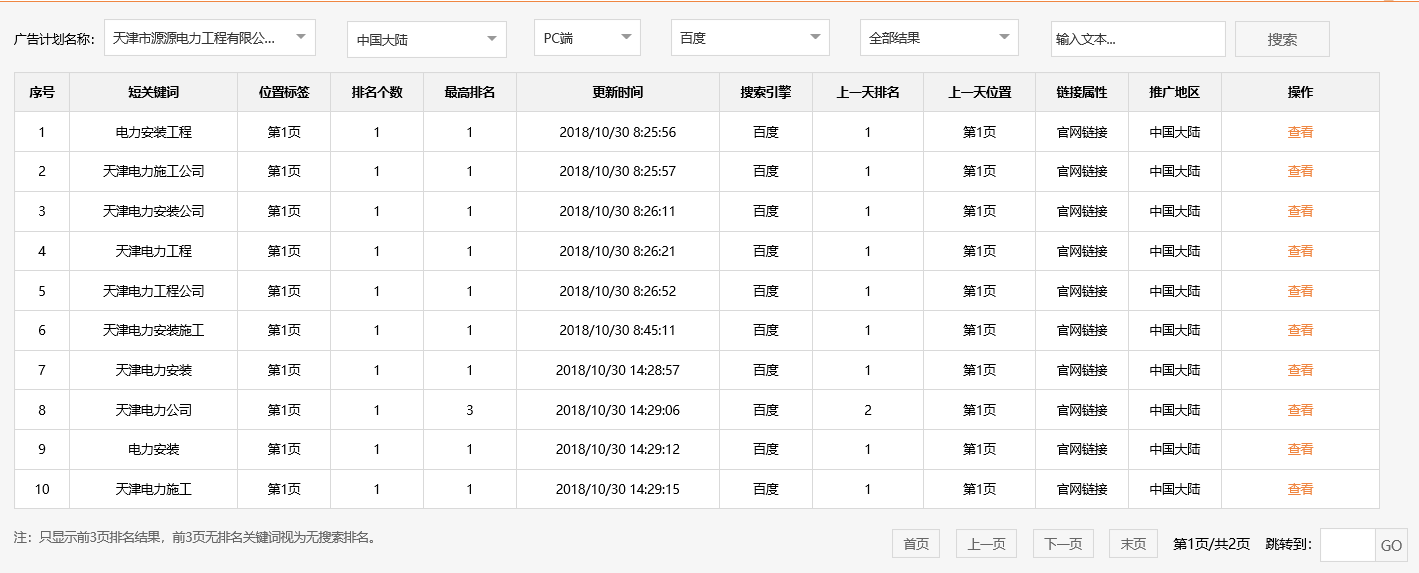The height and width of the screenshot is (573, 1419).
Task: Click 查看 for 天津电力施工 row
Action: 1300,489
